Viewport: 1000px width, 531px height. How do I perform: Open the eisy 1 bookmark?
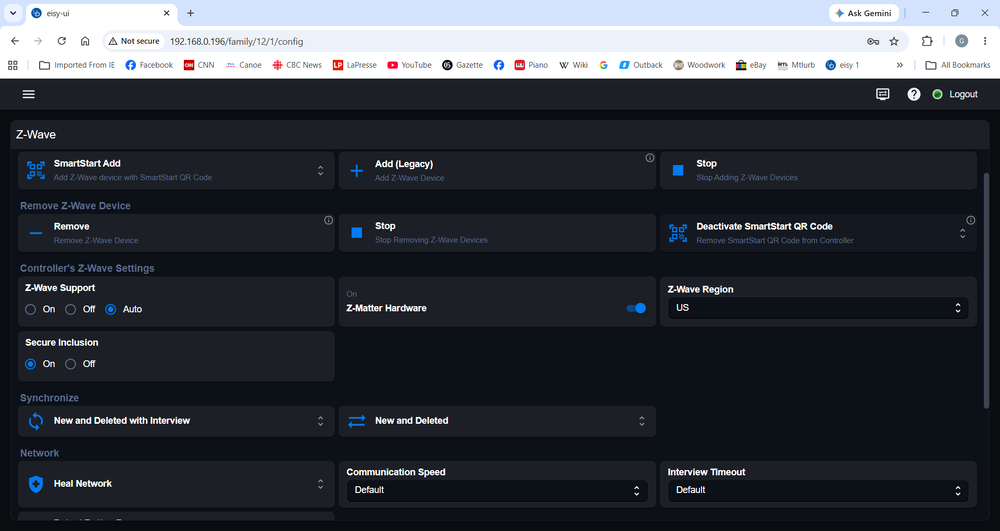(842, 65)
